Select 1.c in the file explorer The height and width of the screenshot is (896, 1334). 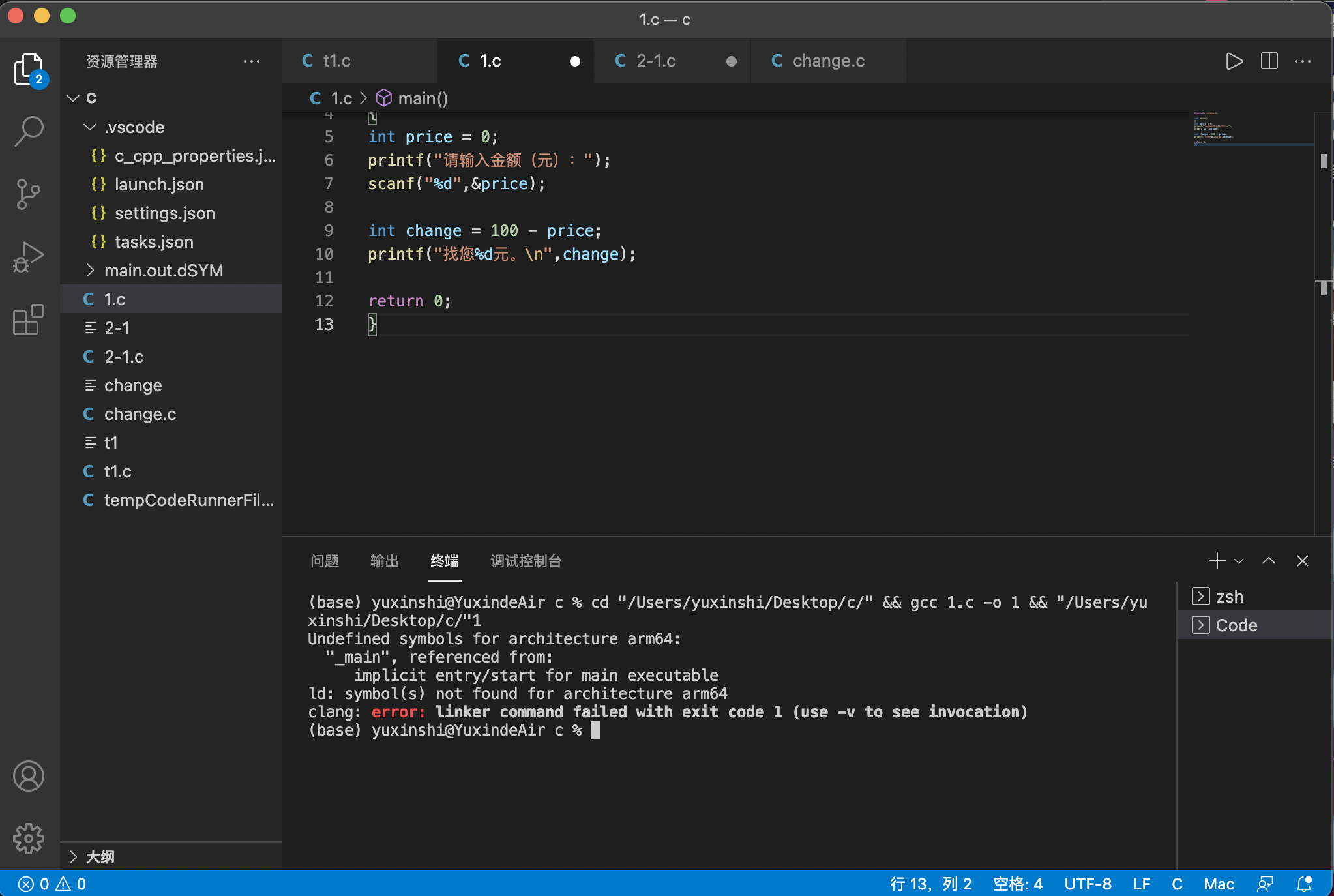coord(171,299)
